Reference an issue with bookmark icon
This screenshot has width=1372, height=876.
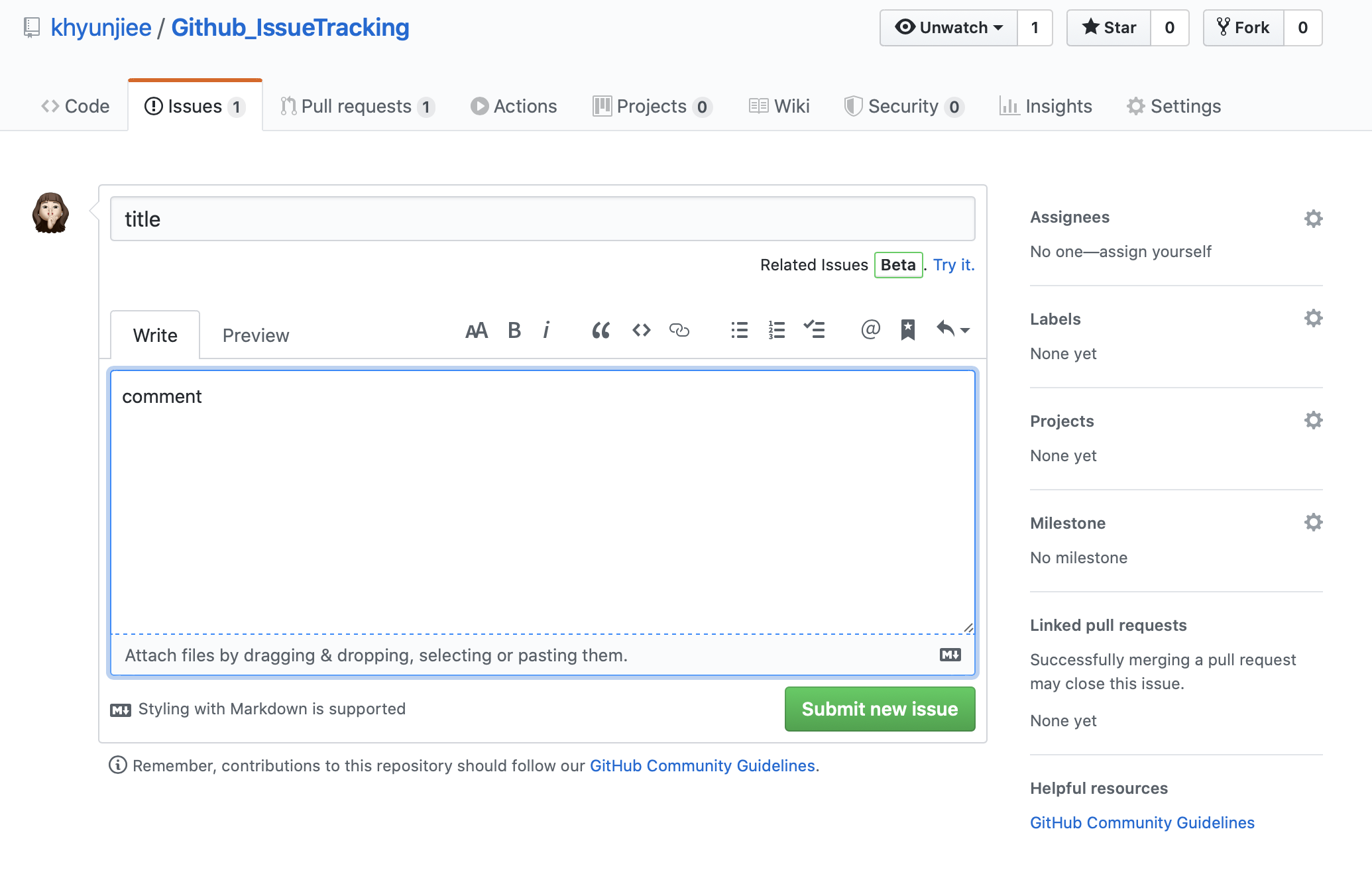(x=907, y=330)
